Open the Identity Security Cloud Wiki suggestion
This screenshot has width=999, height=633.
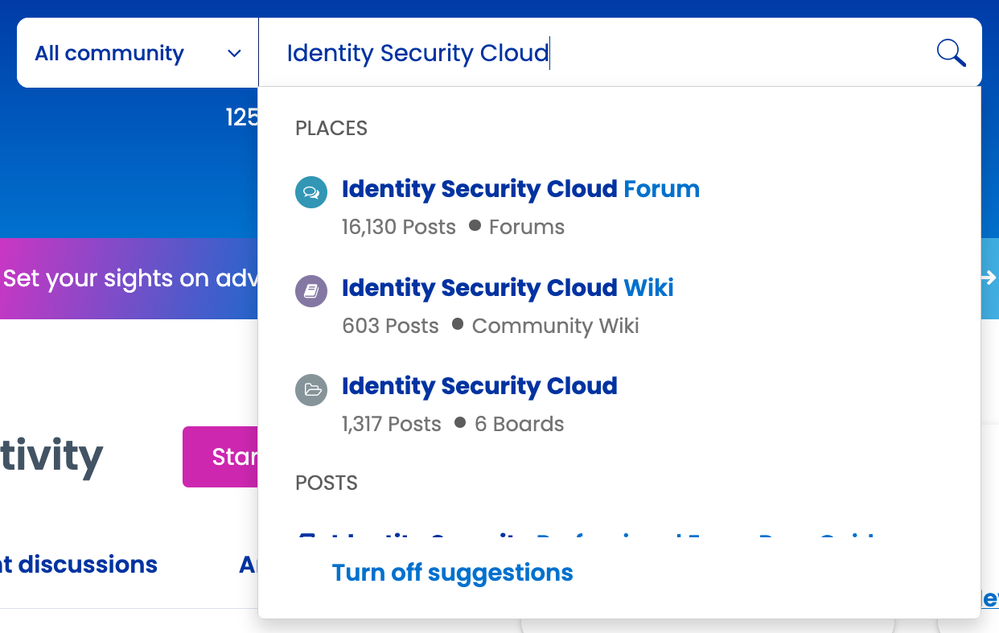click(507, 288)
